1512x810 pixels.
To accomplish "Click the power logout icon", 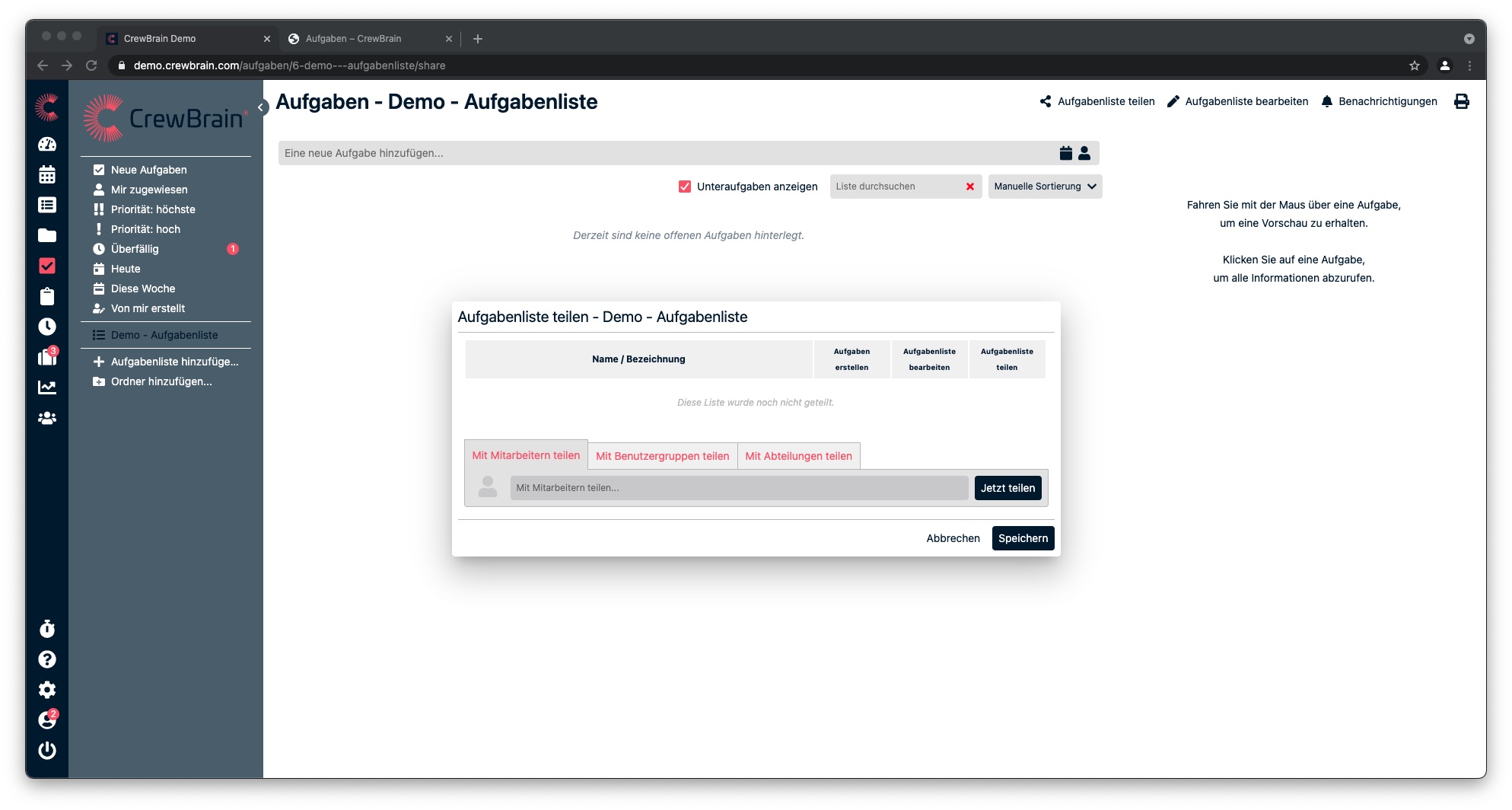I will click(47, 751).
